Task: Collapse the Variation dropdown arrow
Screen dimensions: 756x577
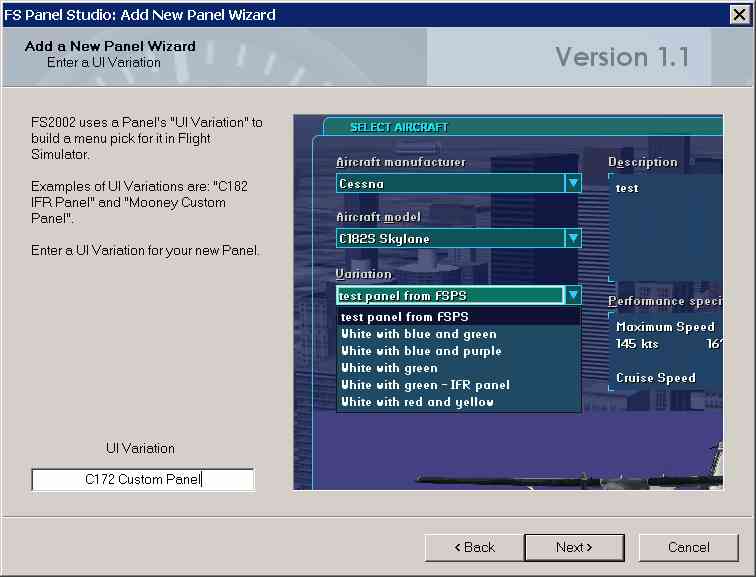Action: [573, 295]
